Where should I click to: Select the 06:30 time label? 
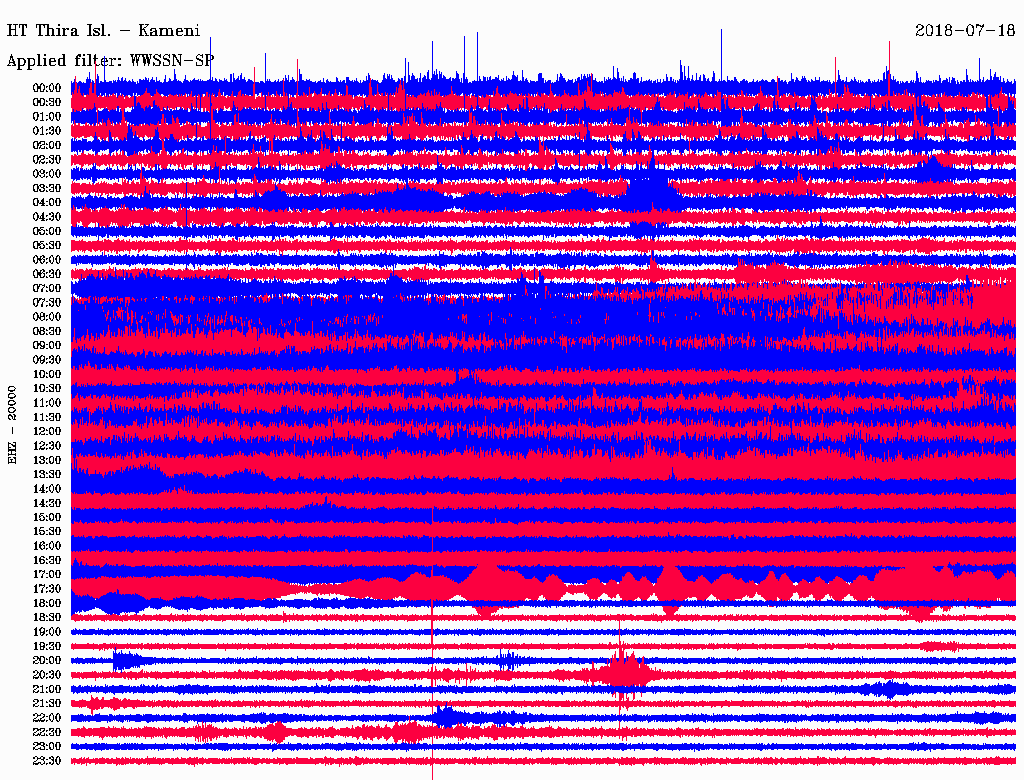point(47,274)
